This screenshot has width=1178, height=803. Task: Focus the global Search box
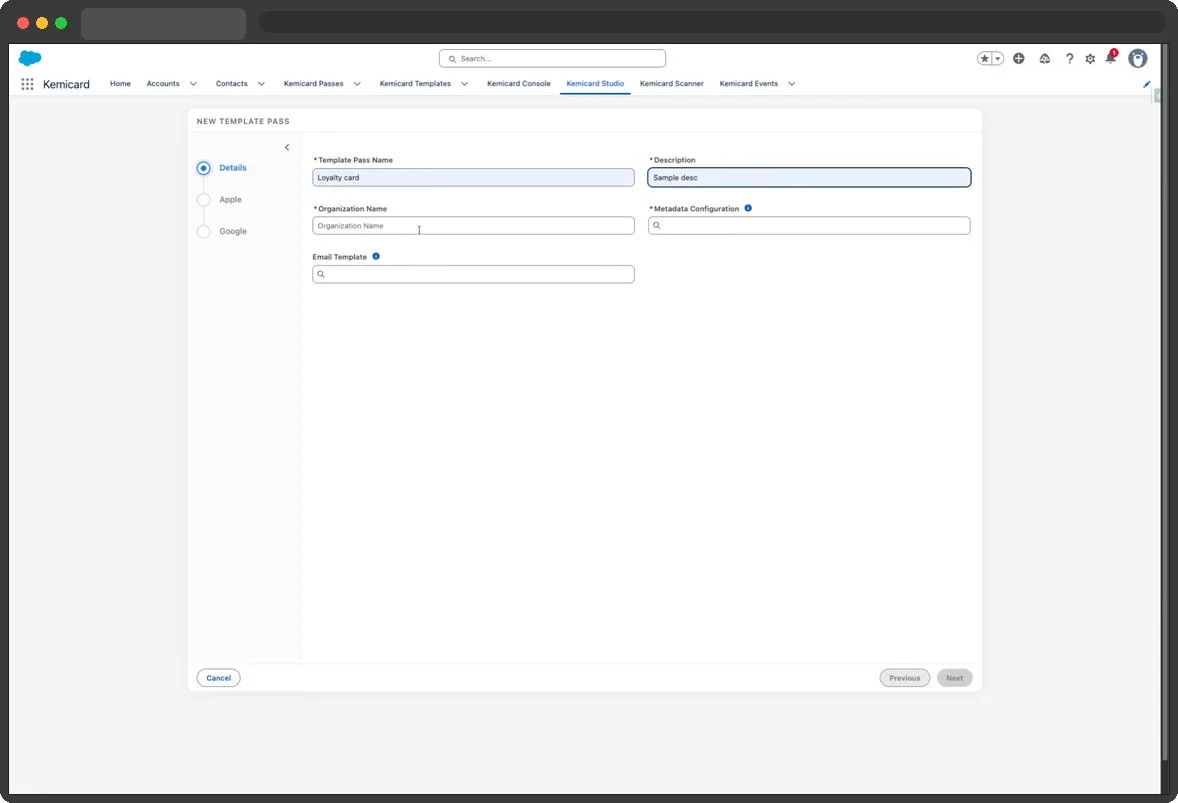(552, 59)
